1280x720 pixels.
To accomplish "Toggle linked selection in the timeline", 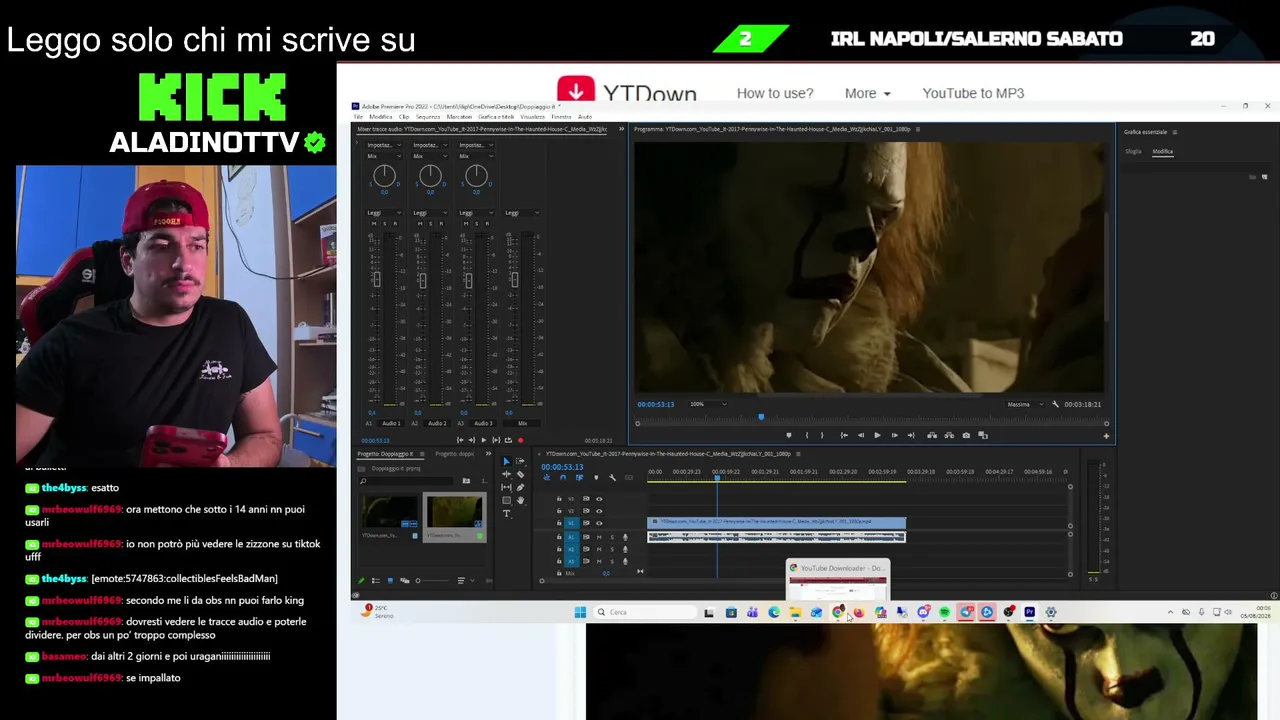I will click(x=579, y=477).
